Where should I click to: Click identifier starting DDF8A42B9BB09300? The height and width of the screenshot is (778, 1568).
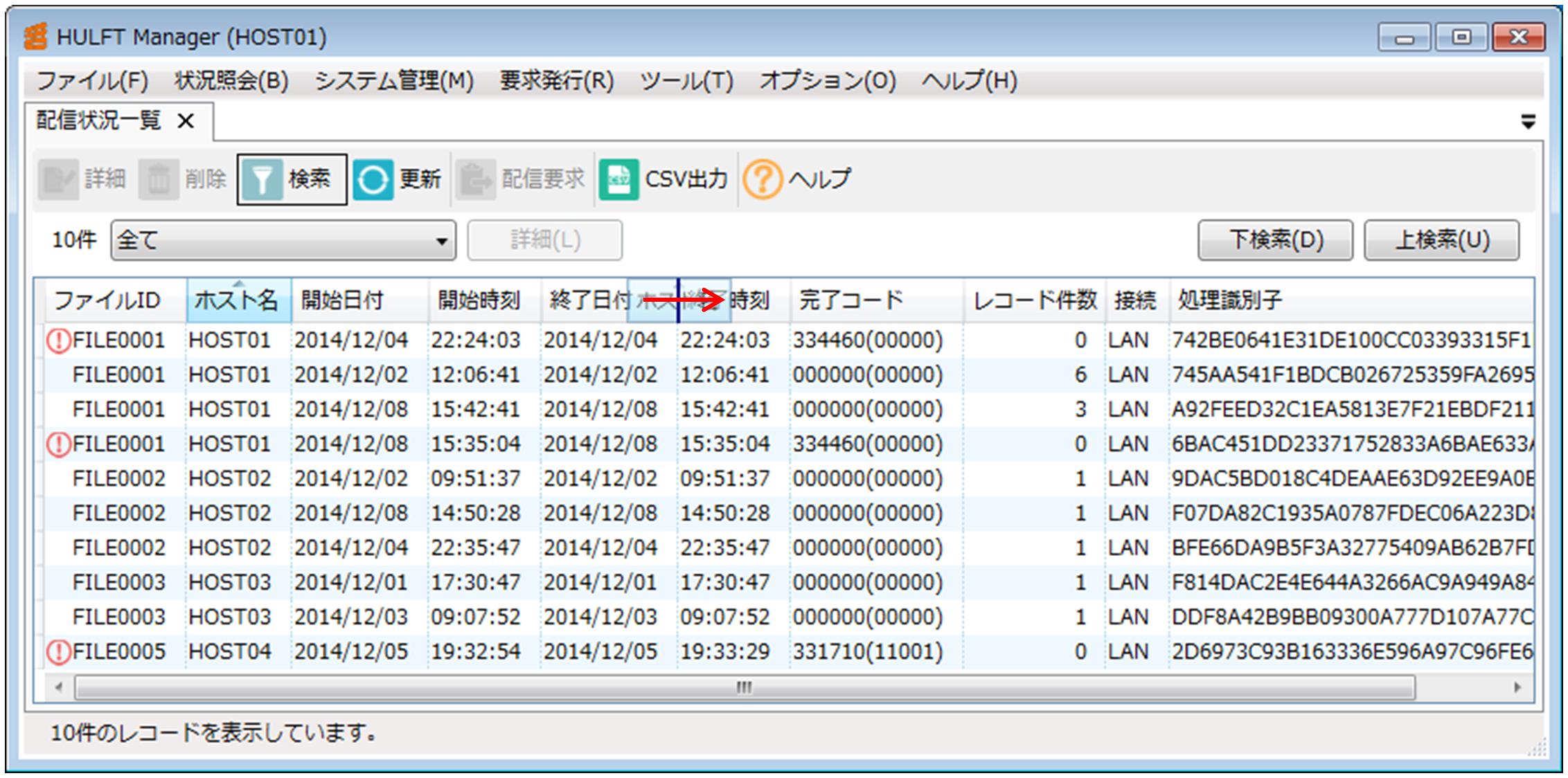pyautogui.click(x=1352, y=617)
